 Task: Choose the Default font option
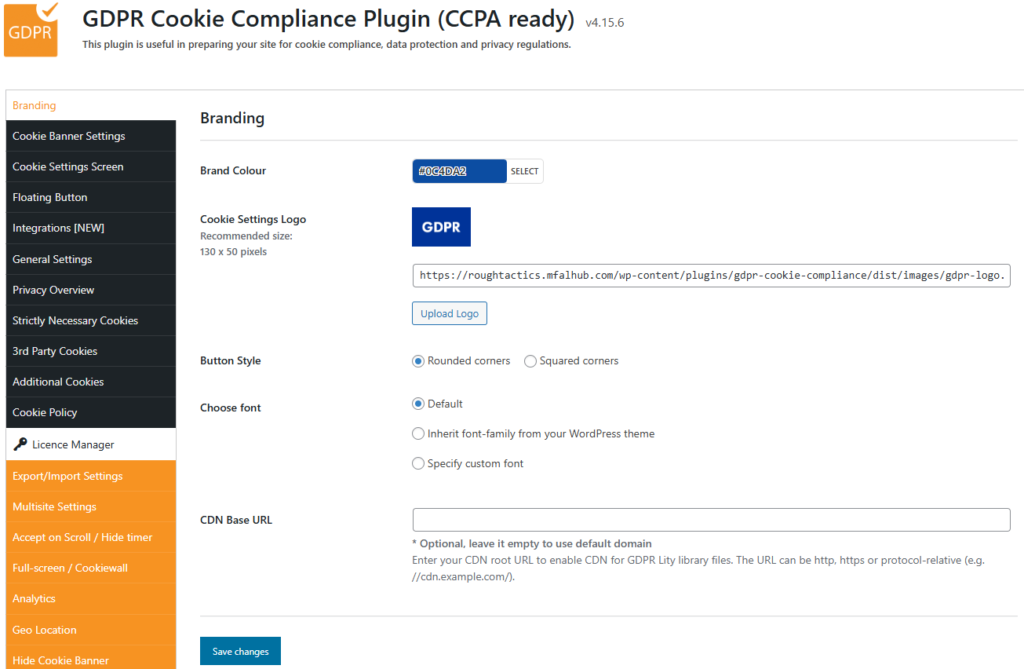coord(418,404)
